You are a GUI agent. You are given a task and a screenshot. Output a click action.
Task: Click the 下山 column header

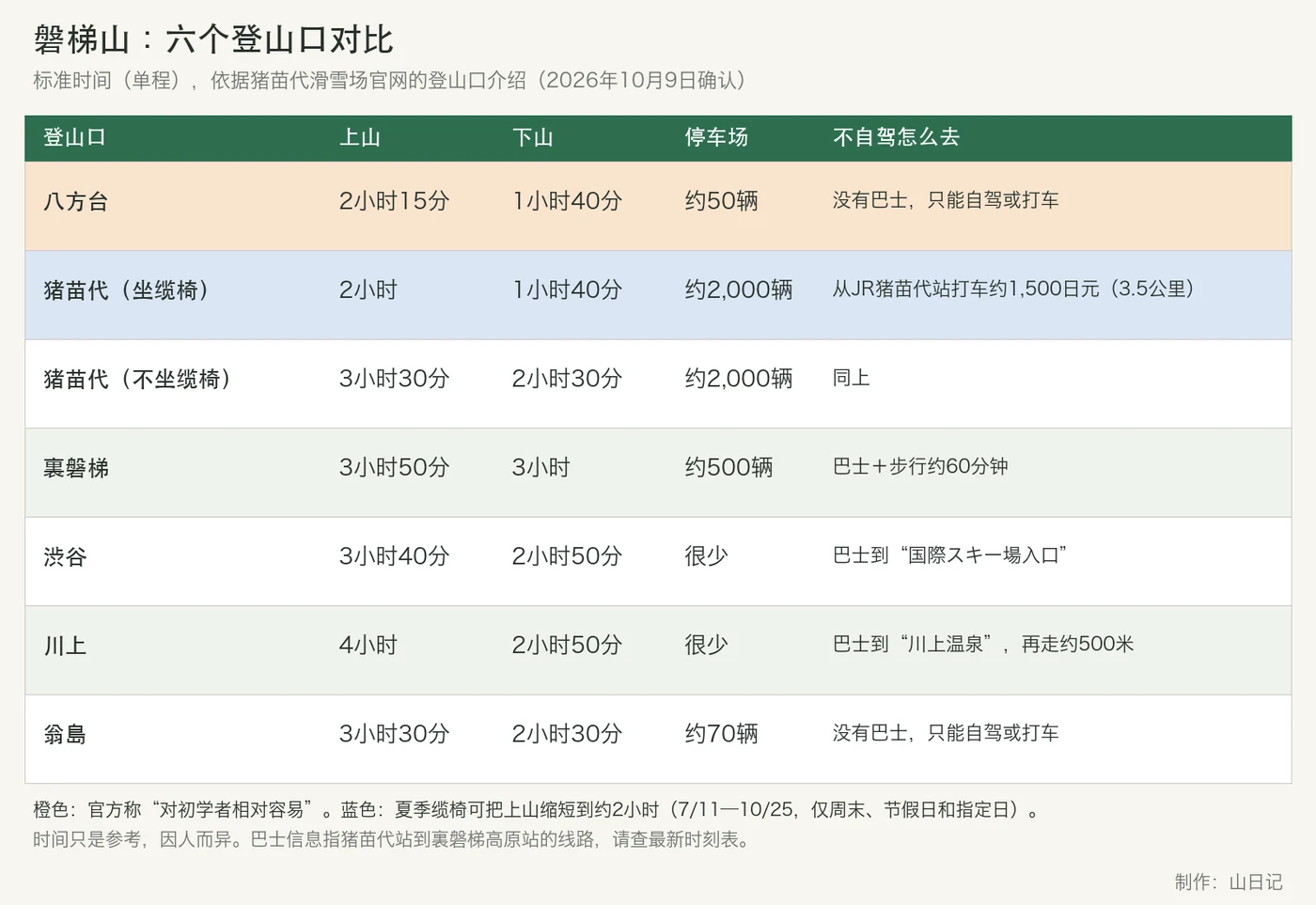click(x=532, y=137)
